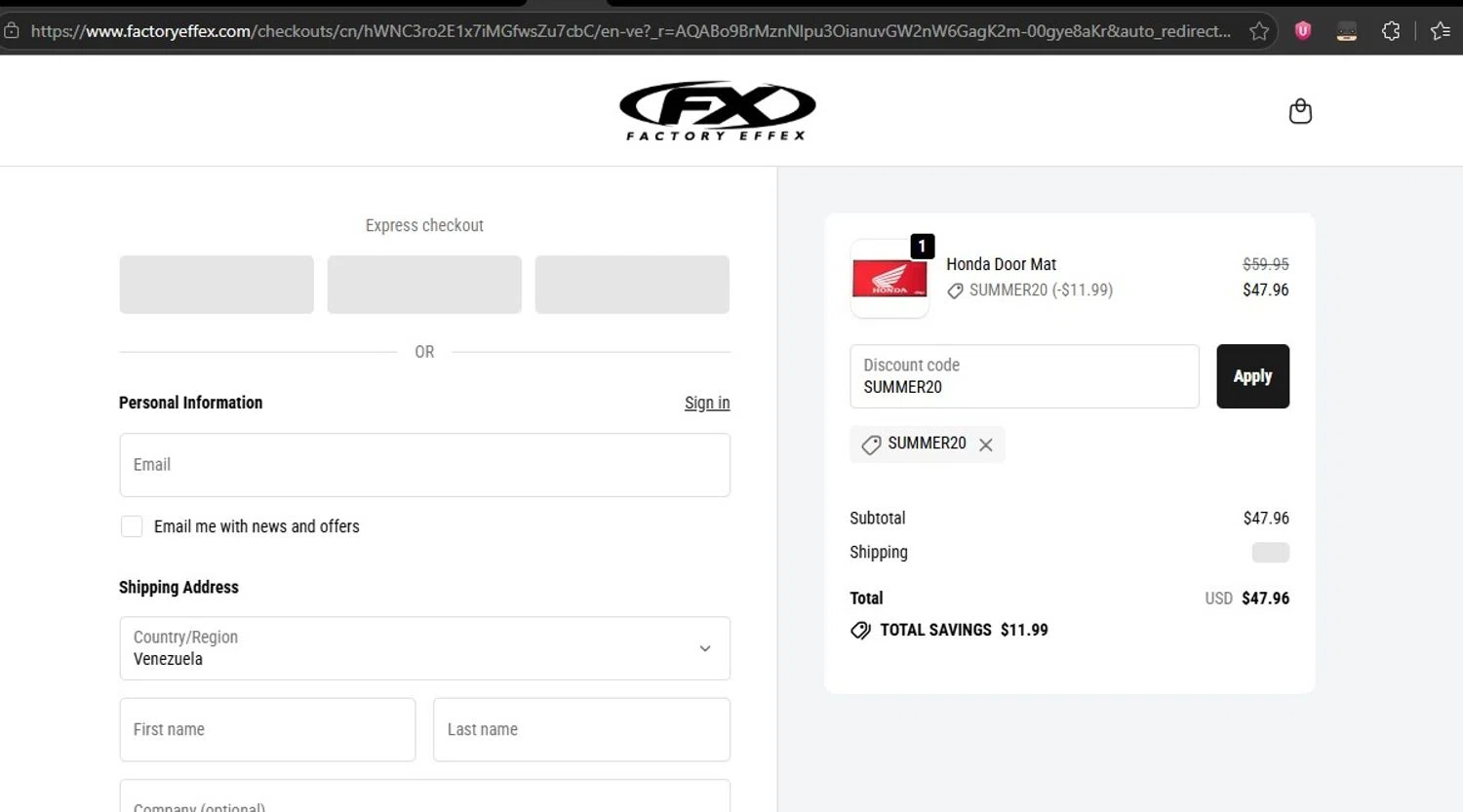Click the tag icon on the SUMMER20 chip

871,445
